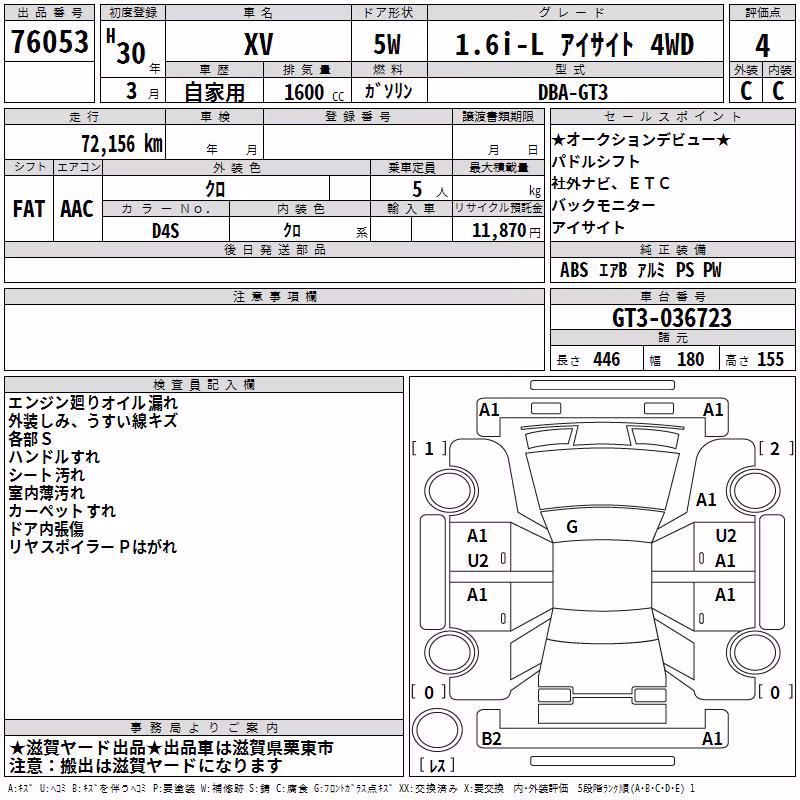Click rear bumper damage mark B2

[491, 739]
